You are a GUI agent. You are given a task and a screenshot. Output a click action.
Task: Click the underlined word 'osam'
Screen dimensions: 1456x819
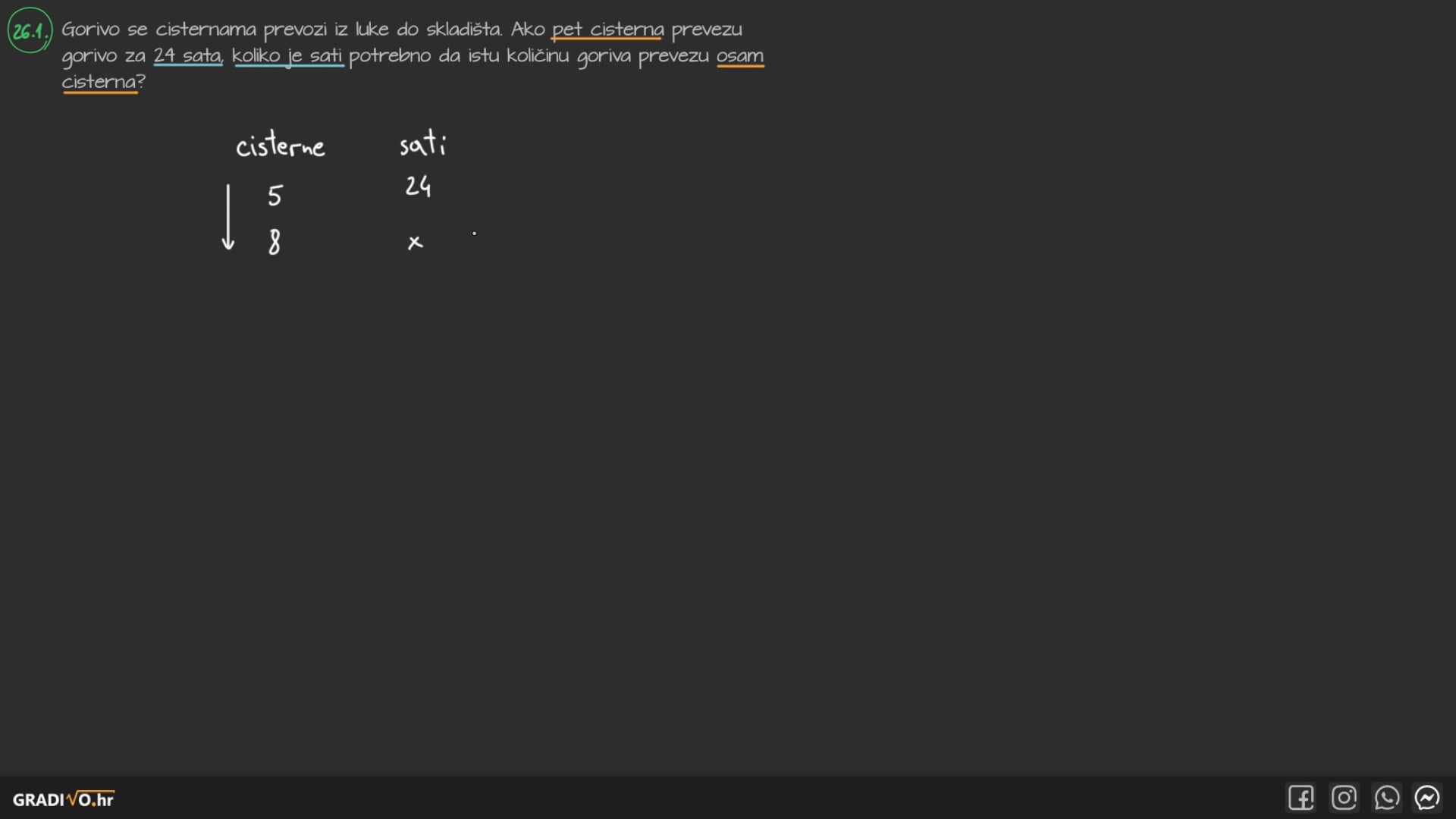pos(740,56)
